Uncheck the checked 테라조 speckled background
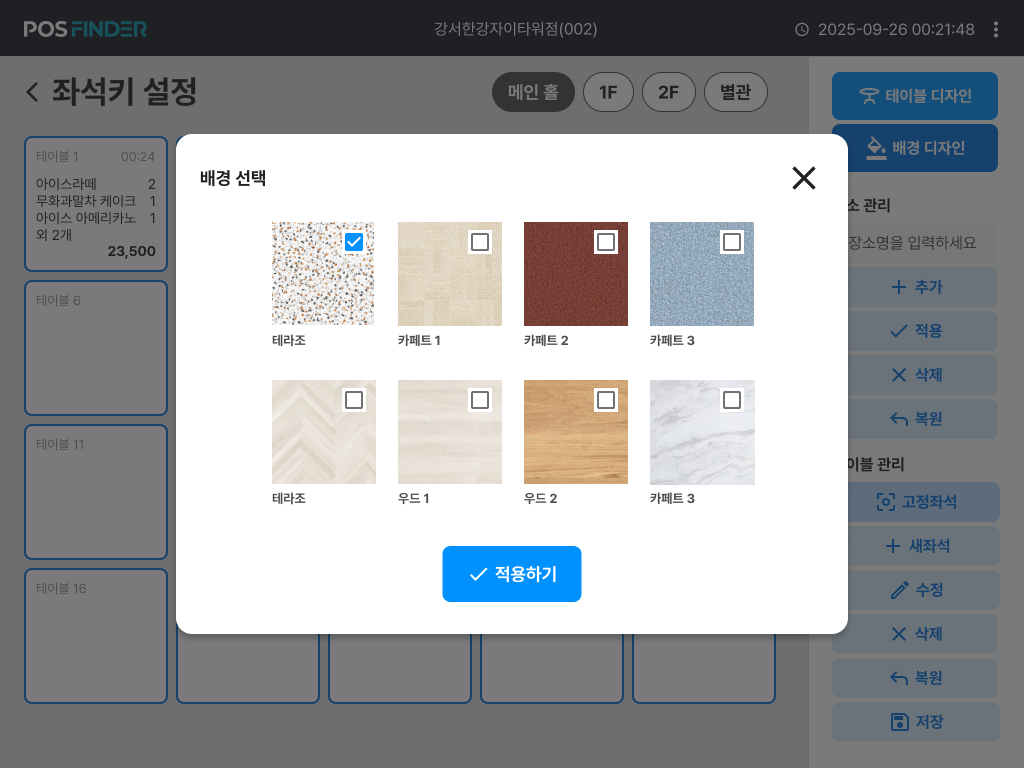 click(x=353, y=242)
